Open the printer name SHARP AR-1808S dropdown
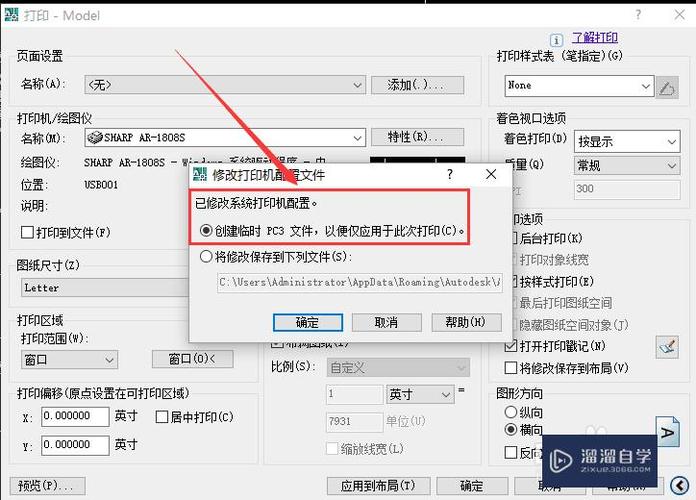This screenshot has height=500, width=696. tap(225, 138)
